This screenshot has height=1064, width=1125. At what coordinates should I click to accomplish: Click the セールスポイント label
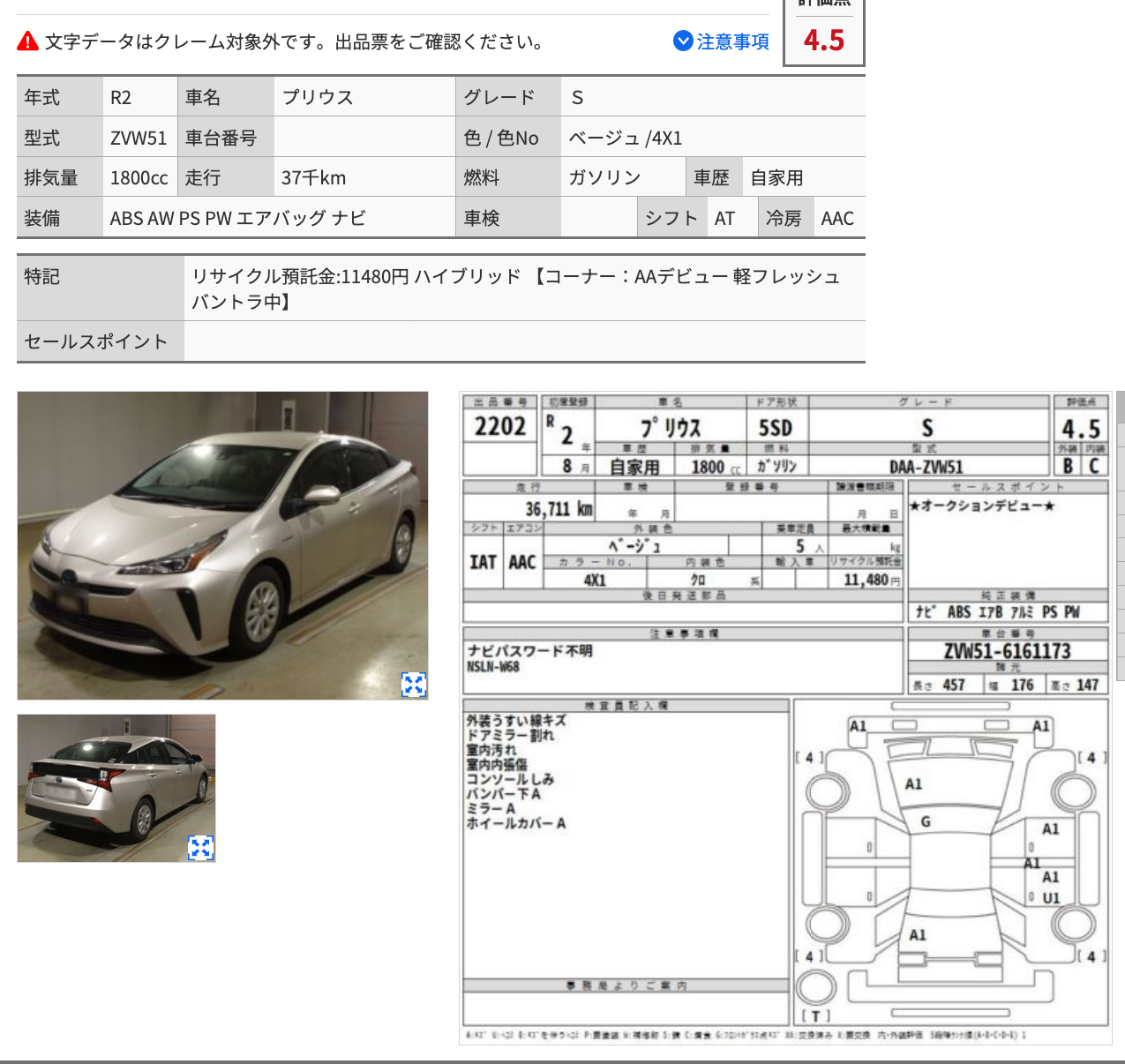pyautogui.click(x=96, y=341)
